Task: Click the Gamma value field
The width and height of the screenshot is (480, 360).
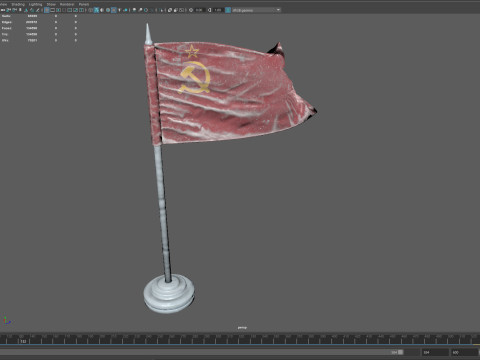Action: 218,10
